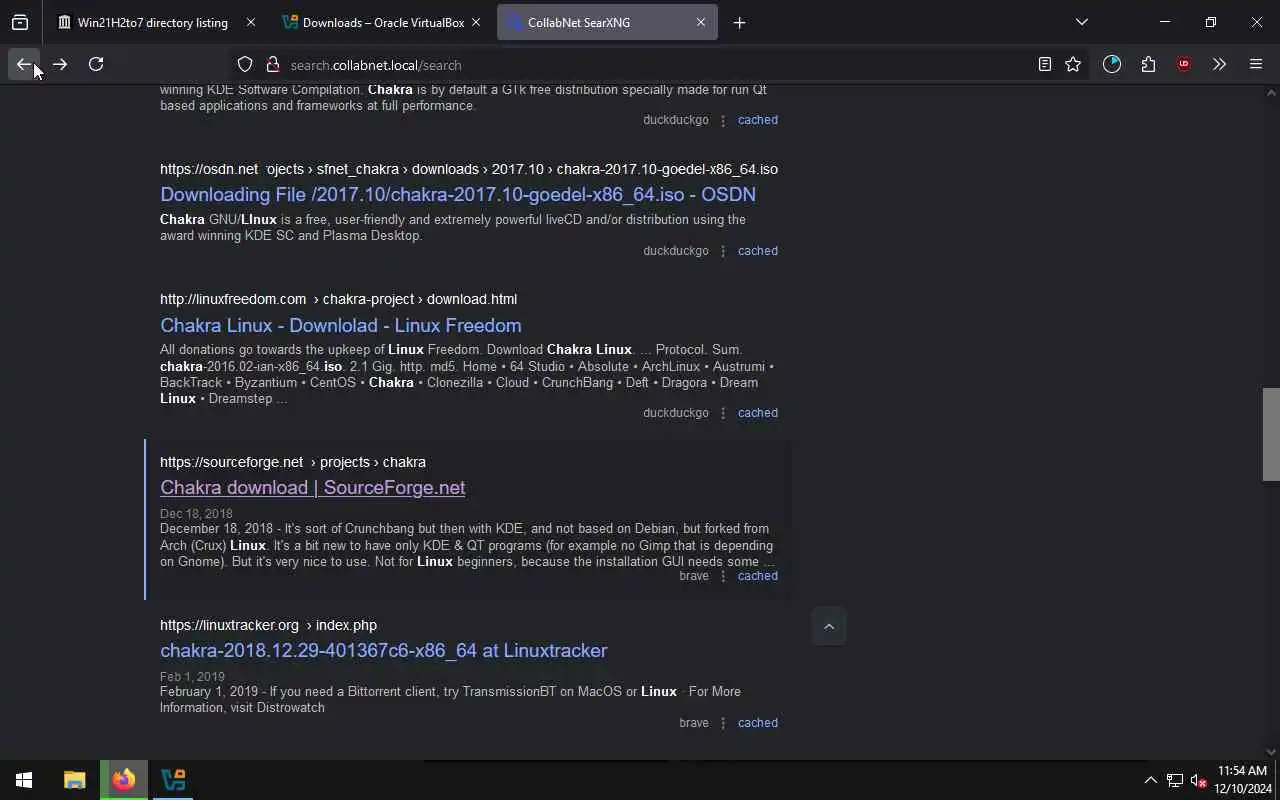Image resolution: width=1280 pixels, height=800 pixels.
Task: Open Firefox application hamburger menu
Action: click(x=1256, y=64)
